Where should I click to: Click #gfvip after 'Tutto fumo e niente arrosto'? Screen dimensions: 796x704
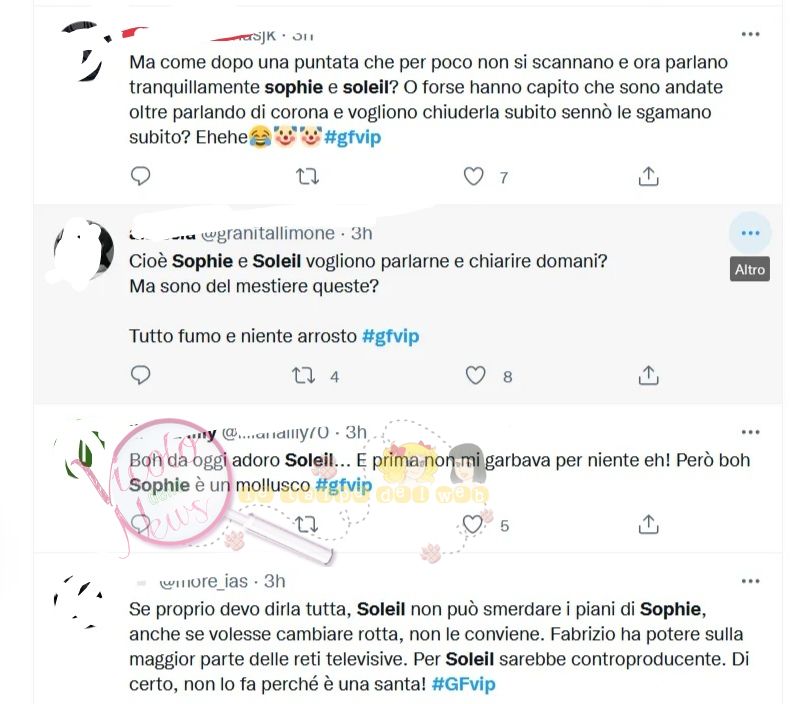(x=391, y=336)
